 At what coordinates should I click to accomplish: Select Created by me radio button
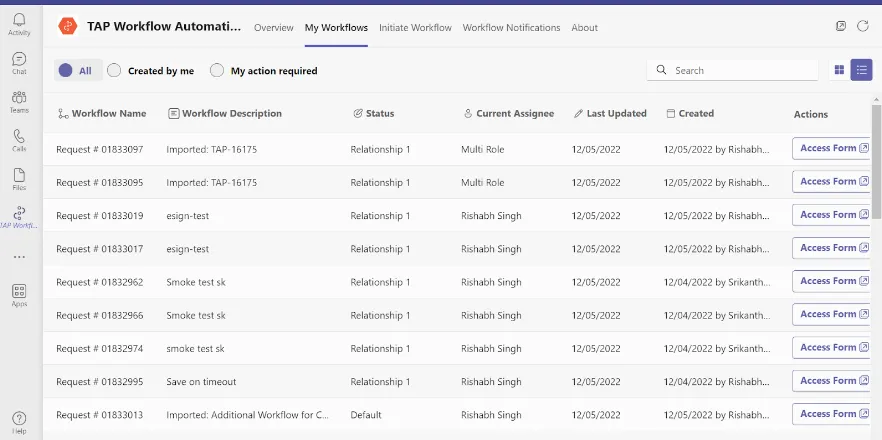click(114, 70)
